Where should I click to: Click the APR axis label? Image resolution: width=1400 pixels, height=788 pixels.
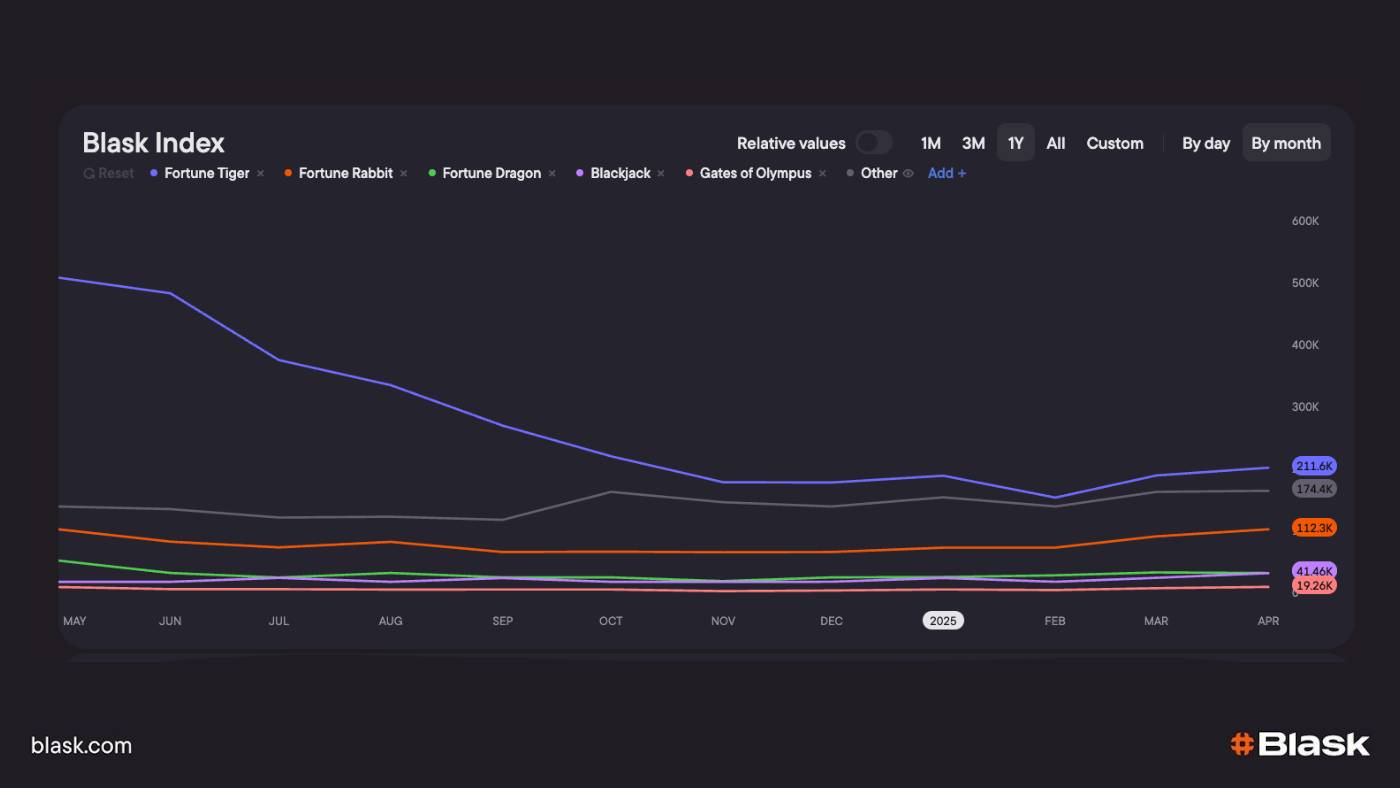[x=1268, y=621]
